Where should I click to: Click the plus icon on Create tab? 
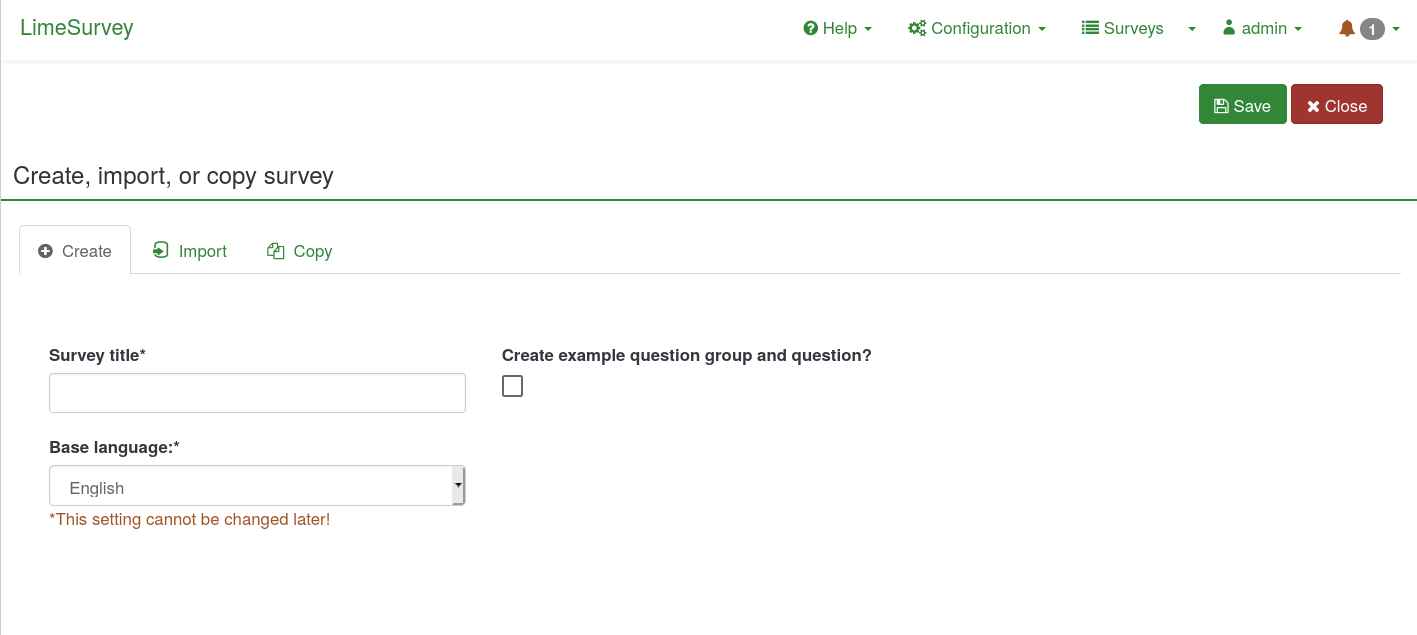point(45,251)
